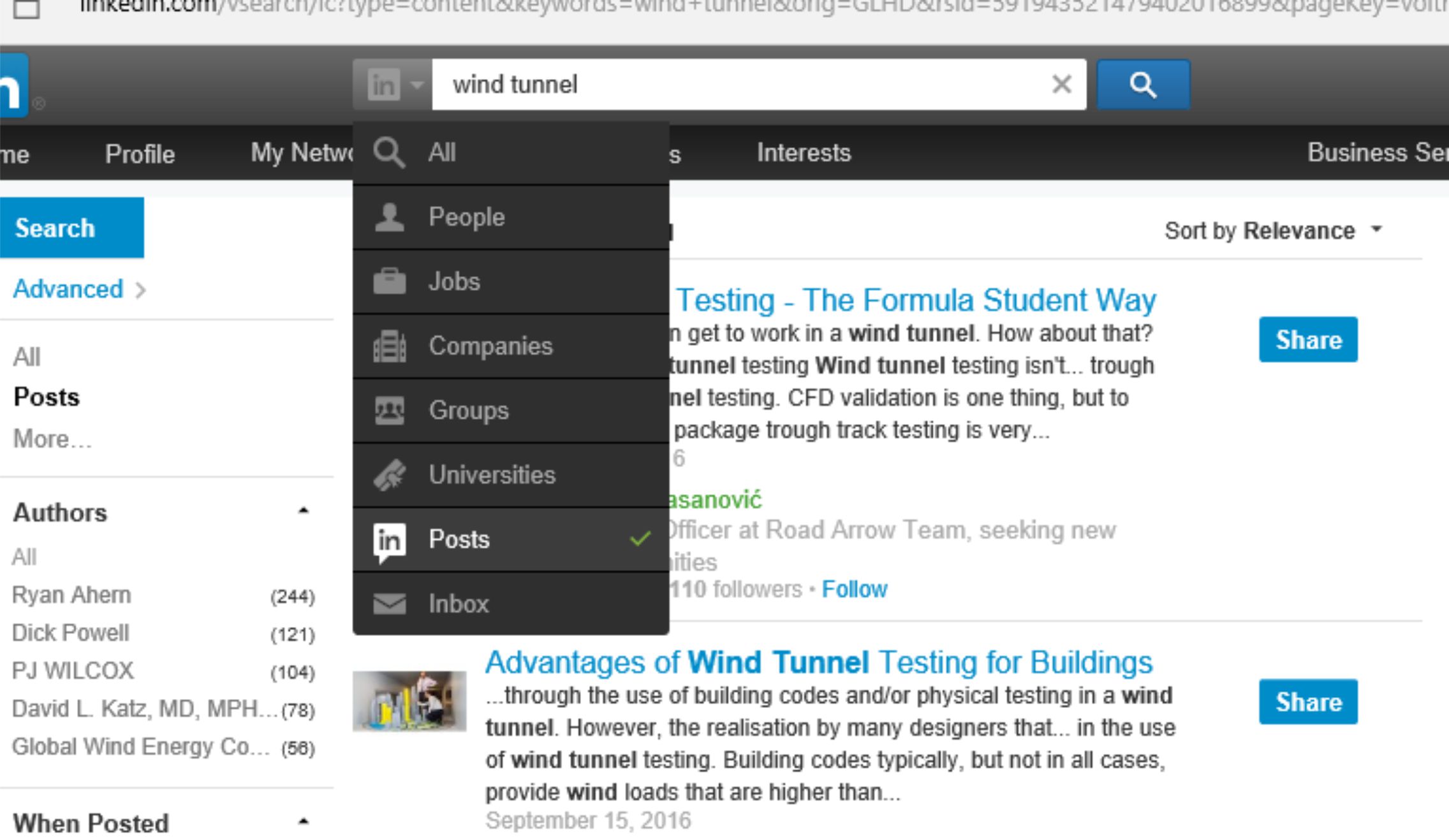
Task: Click the page icon in the address bar
Action: click(x=26, y=8)
